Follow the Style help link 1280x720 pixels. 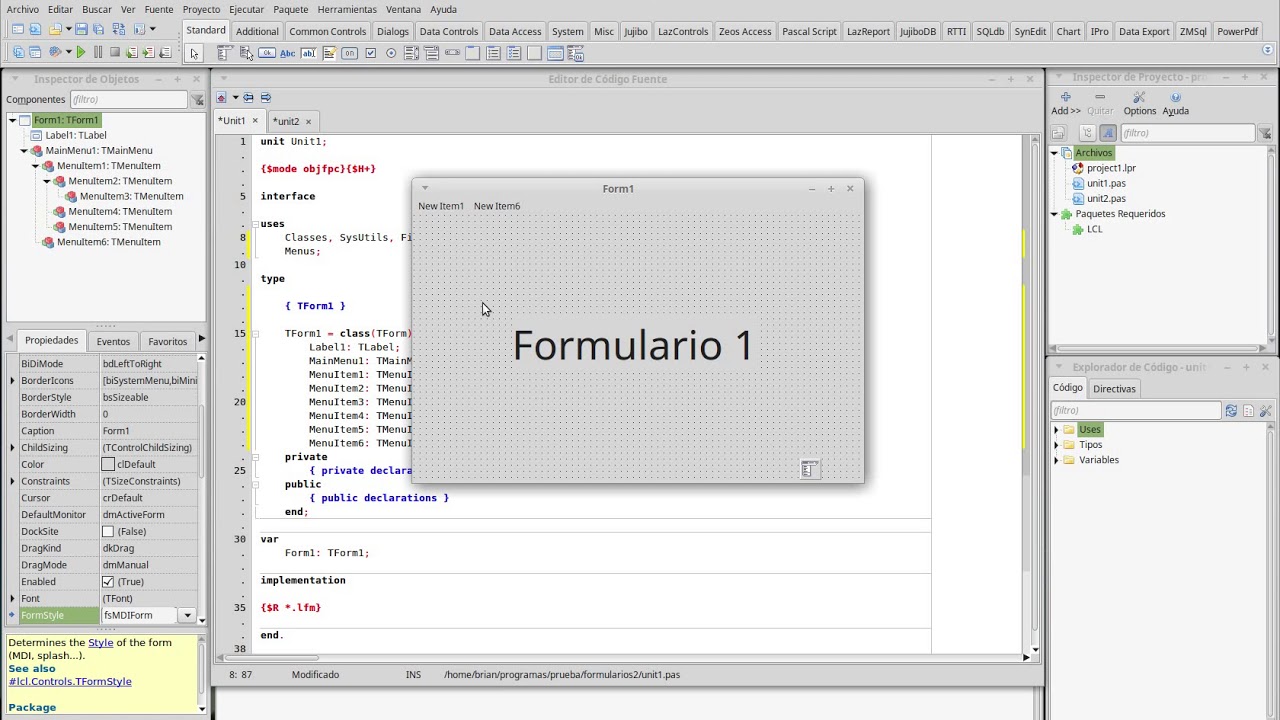click(101, 643)
